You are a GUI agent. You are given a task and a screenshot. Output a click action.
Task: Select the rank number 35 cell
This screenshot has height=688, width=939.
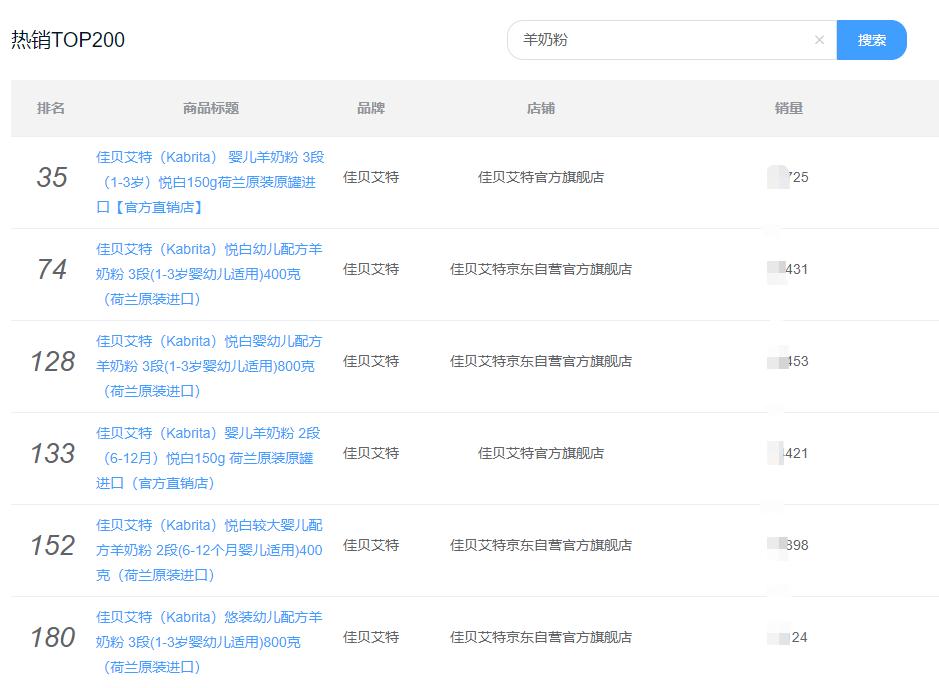point(52,177)
